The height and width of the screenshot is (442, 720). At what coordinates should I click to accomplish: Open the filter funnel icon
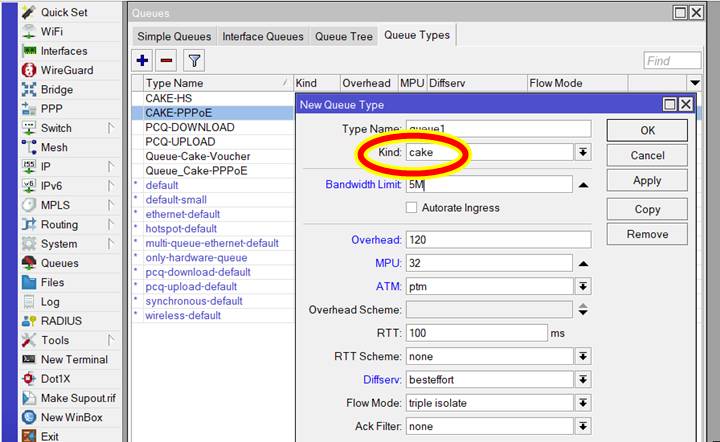pyautogui.click(x=194, y=61)
